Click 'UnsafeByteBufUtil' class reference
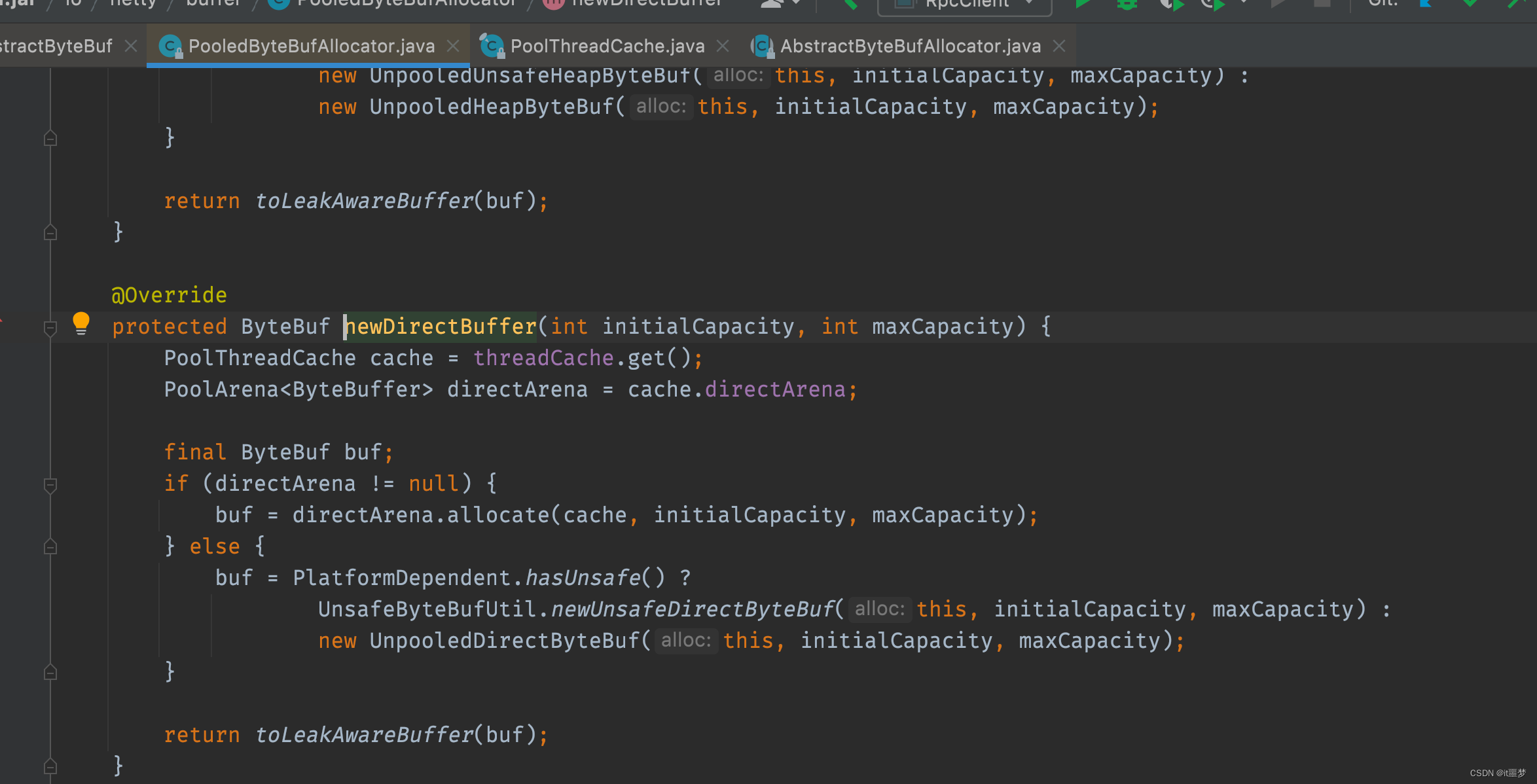This screenshot has height=784, width=1537. (x=427, y=609)
